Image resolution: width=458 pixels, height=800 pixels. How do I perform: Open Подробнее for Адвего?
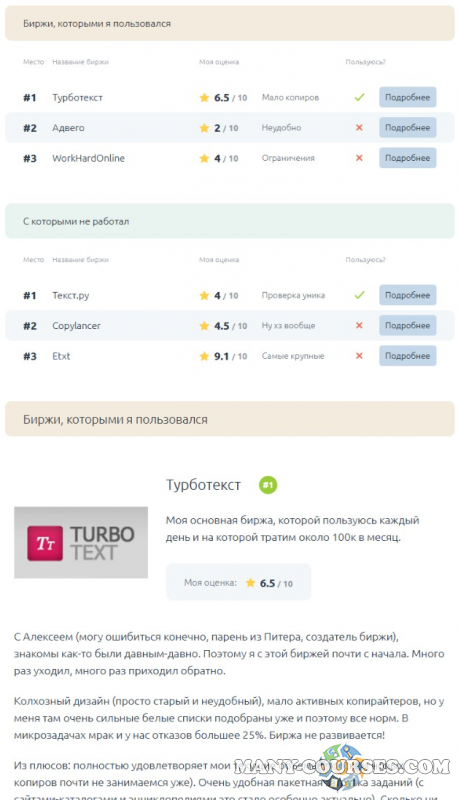coord(408,128)
